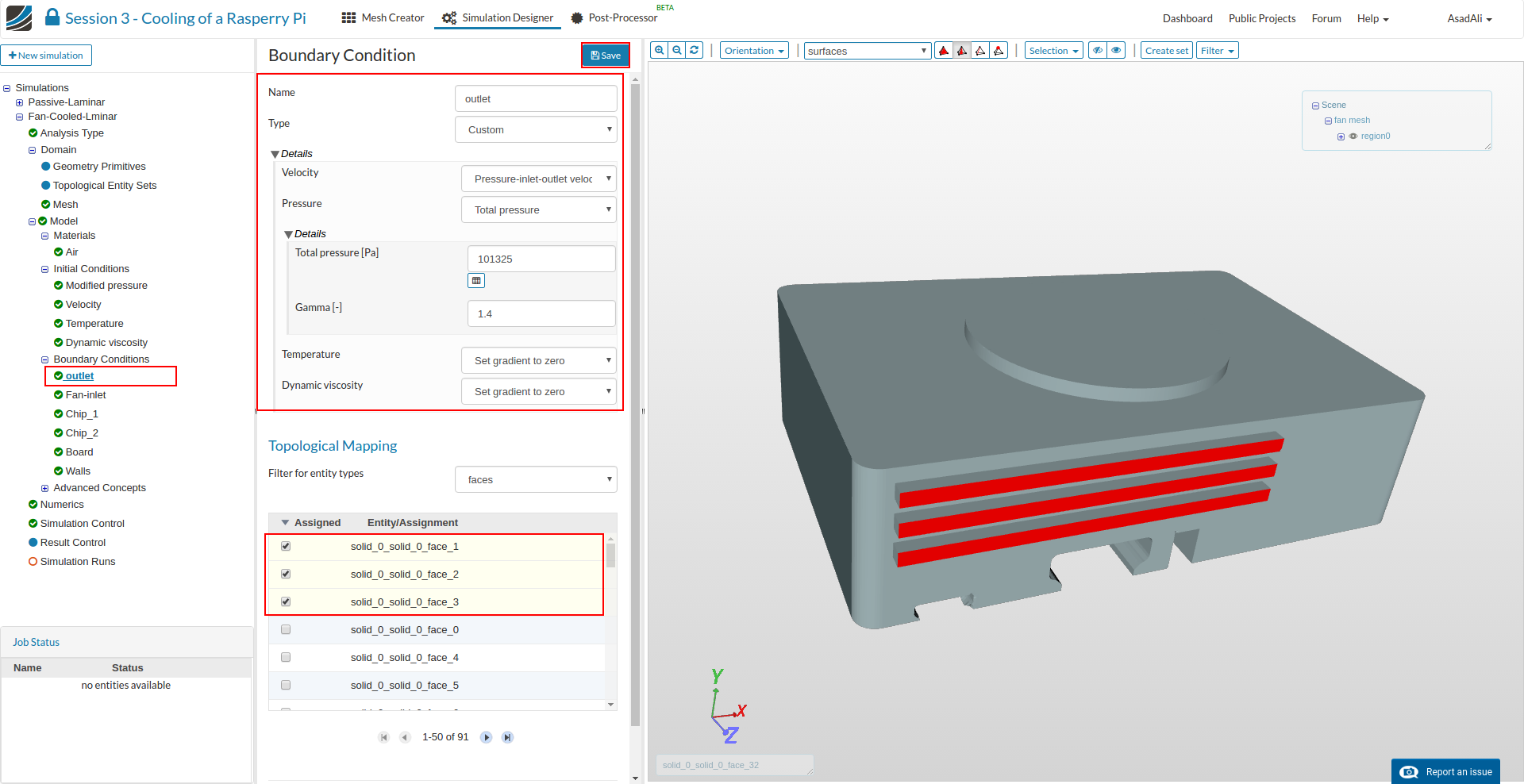Click the zoom out viewer icon
This screenshot has height=784, width=1524.
click(x=677, y=50)
